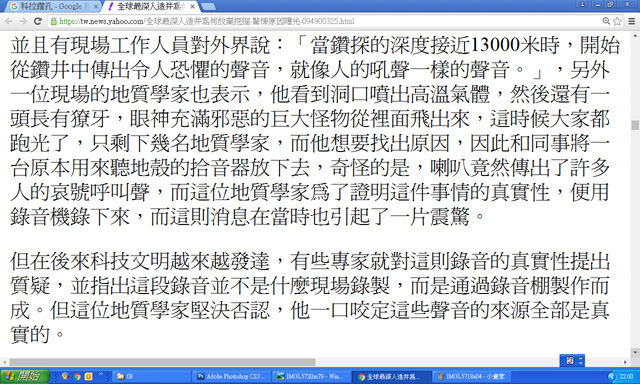Go back using the browser back arrow

pos(9,21)
